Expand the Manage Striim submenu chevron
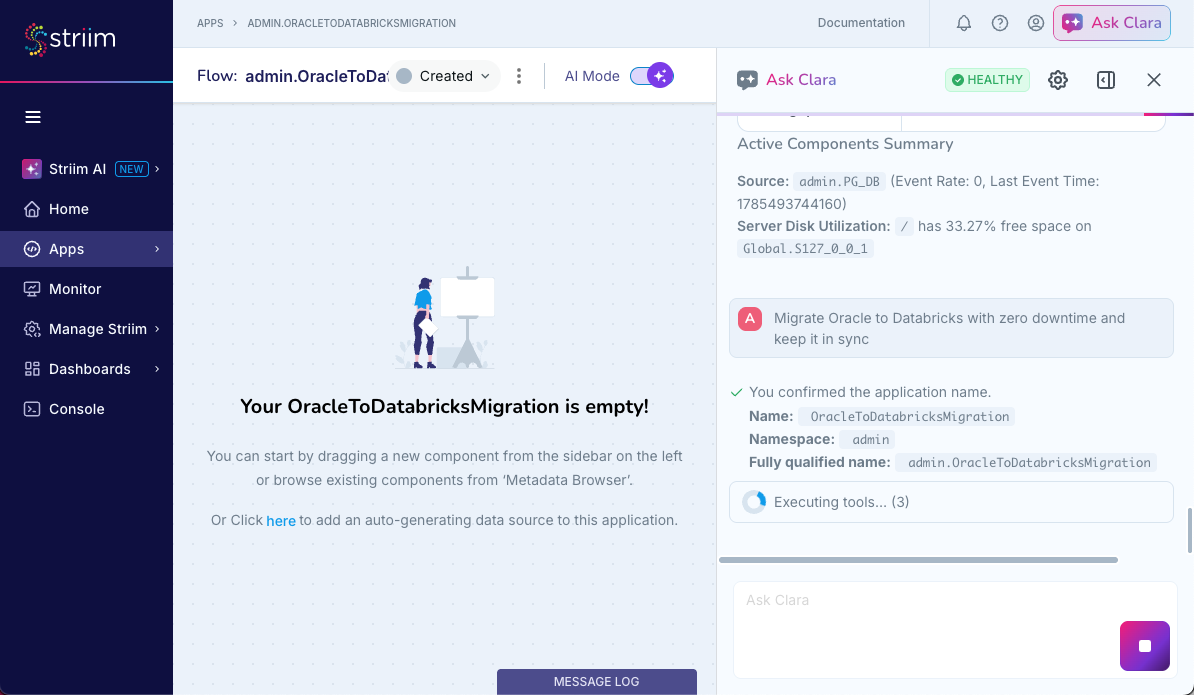 tap(158, 329)
